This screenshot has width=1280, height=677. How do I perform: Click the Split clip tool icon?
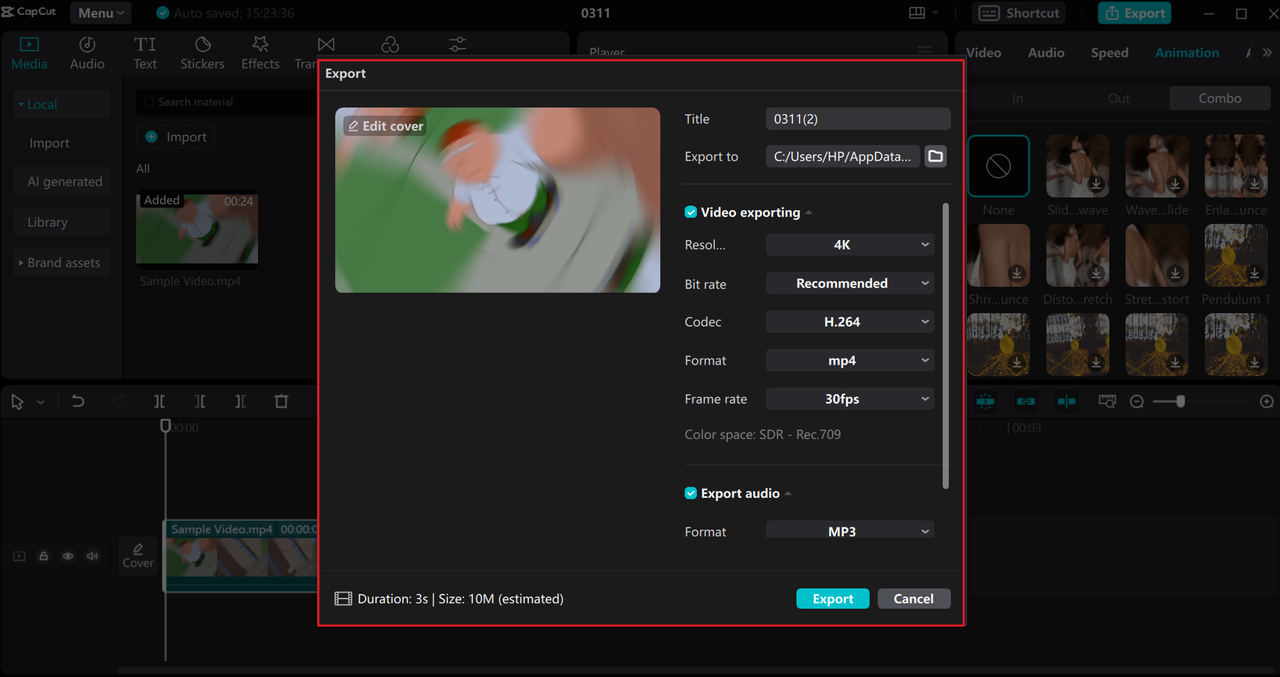tap(160, 401)
